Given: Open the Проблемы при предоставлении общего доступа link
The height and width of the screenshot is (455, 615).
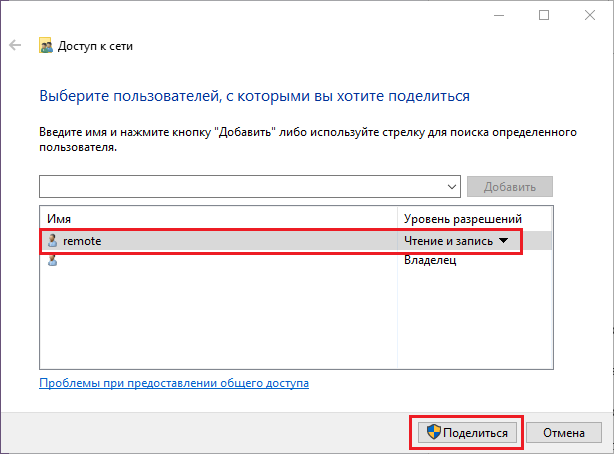Looking at the screenshot, I should coord(174,383).
